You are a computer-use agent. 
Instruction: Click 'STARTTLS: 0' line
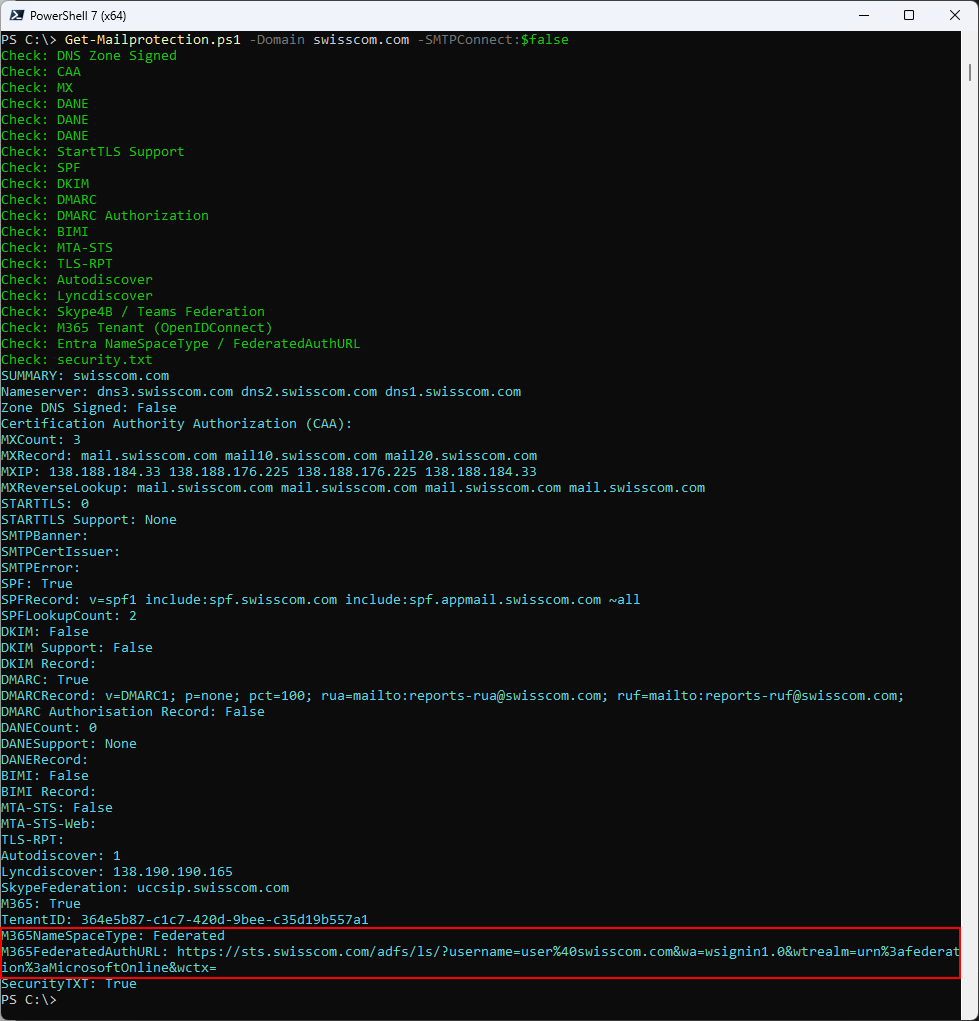point(45,504)
